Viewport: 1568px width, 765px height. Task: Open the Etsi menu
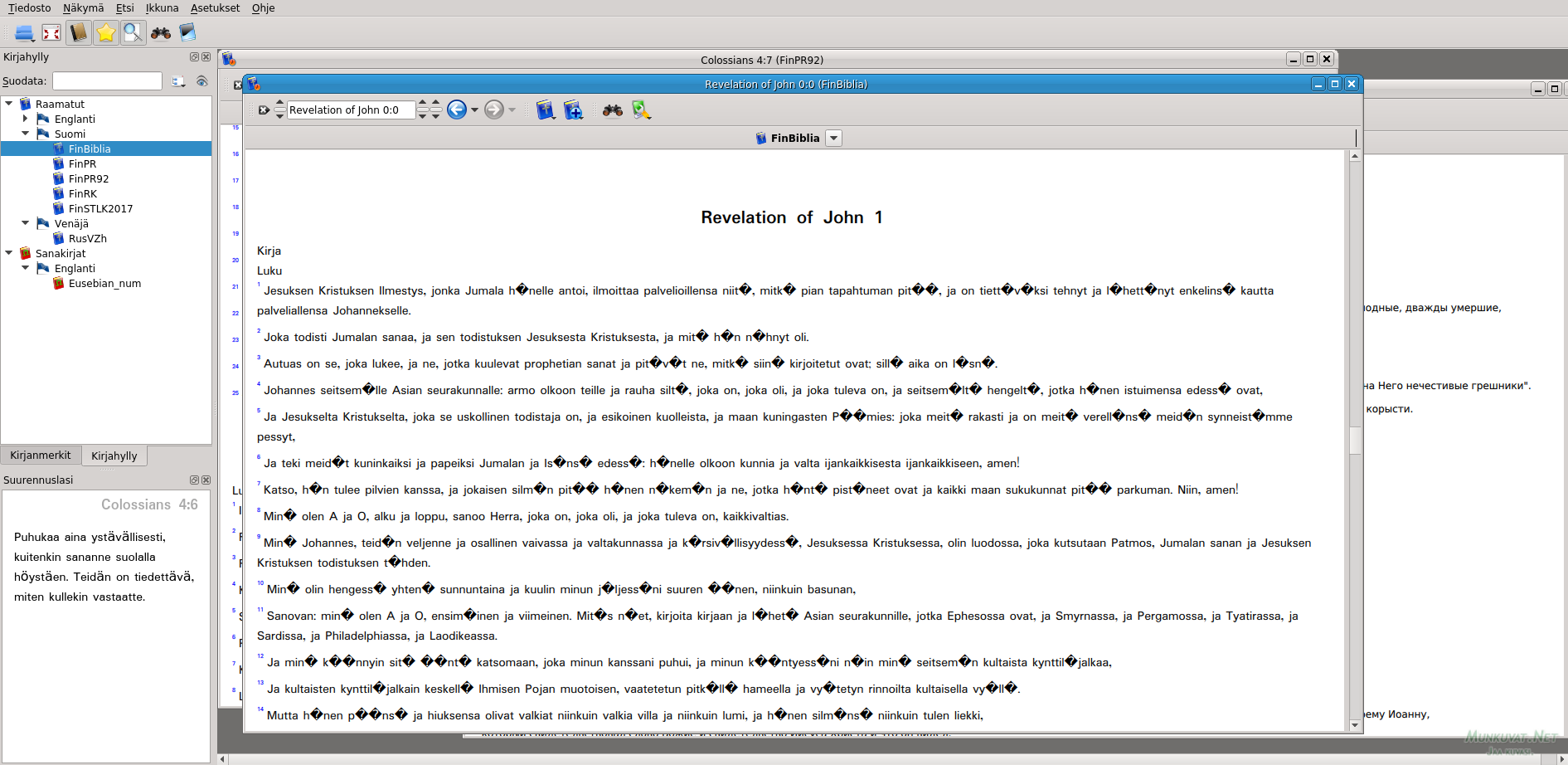125,8
